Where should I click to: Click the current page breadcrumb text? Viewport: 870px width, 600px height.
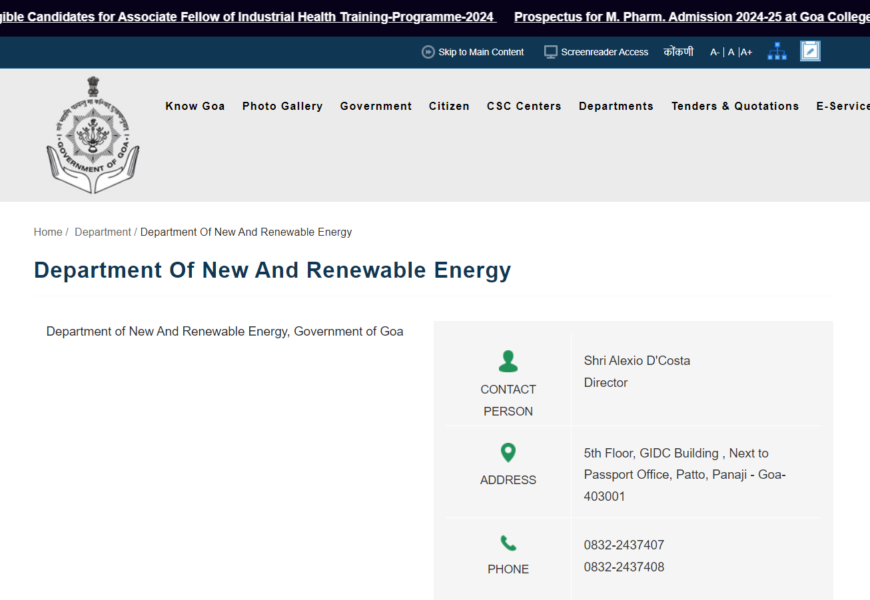pos(246,232)
